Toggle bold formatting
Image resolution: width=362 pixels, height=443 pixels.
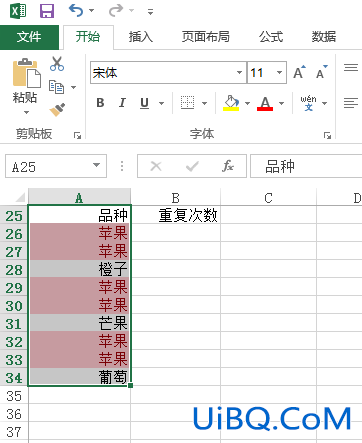click(100, 103)
